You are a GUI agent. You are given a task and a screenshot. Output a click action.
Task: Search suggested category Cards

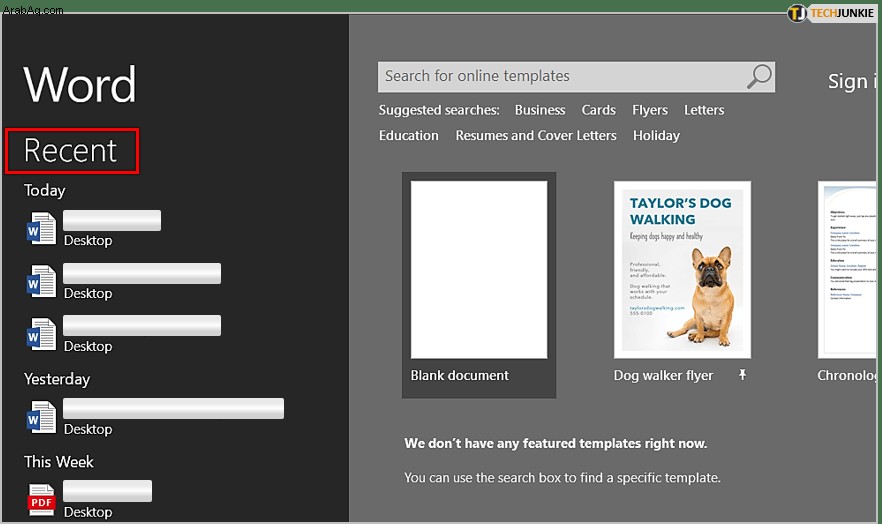click(x=598, y=110)
